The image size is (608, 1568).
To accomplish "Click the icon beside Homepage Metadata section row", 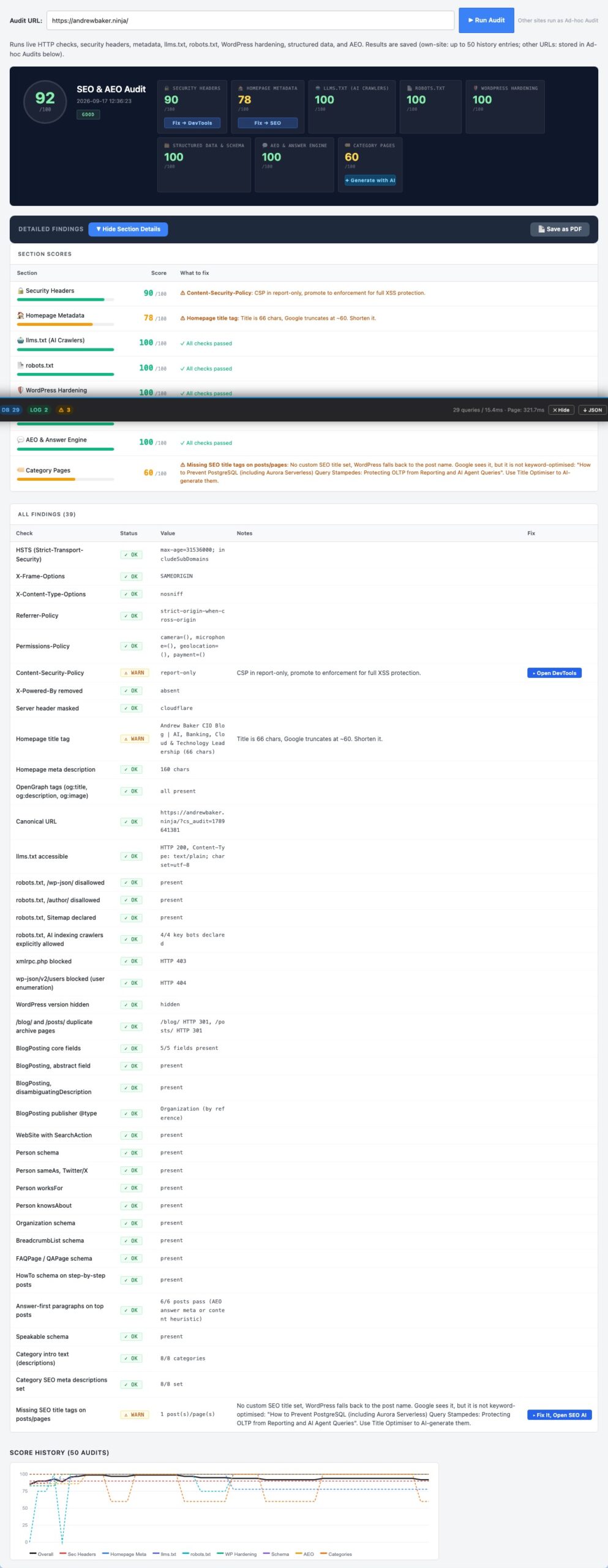I will click(21, 315).
